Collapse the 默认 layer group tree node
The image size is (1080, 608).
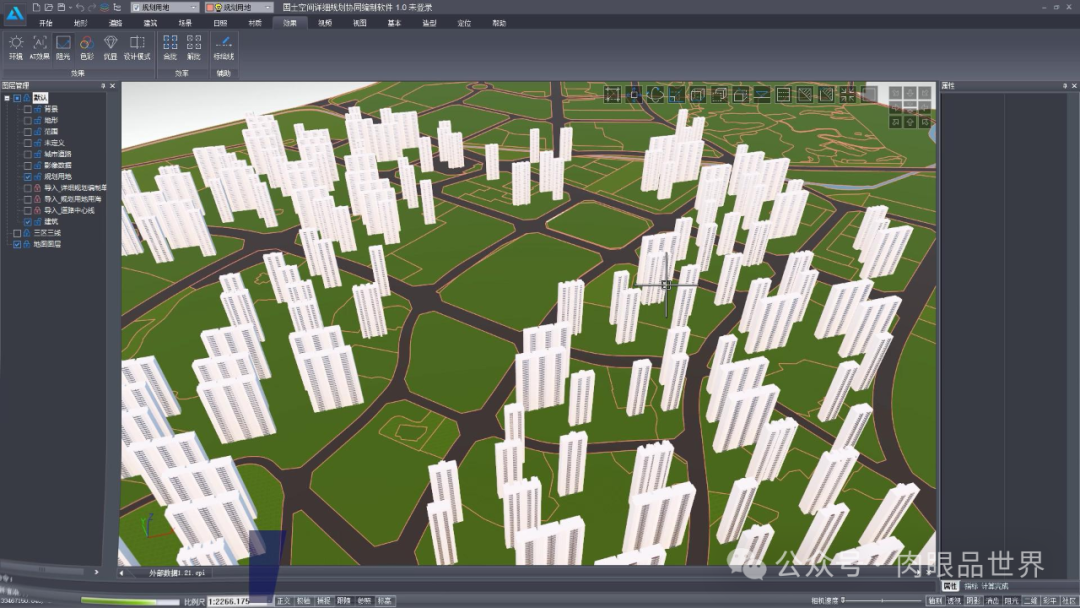tap(7, 98)
